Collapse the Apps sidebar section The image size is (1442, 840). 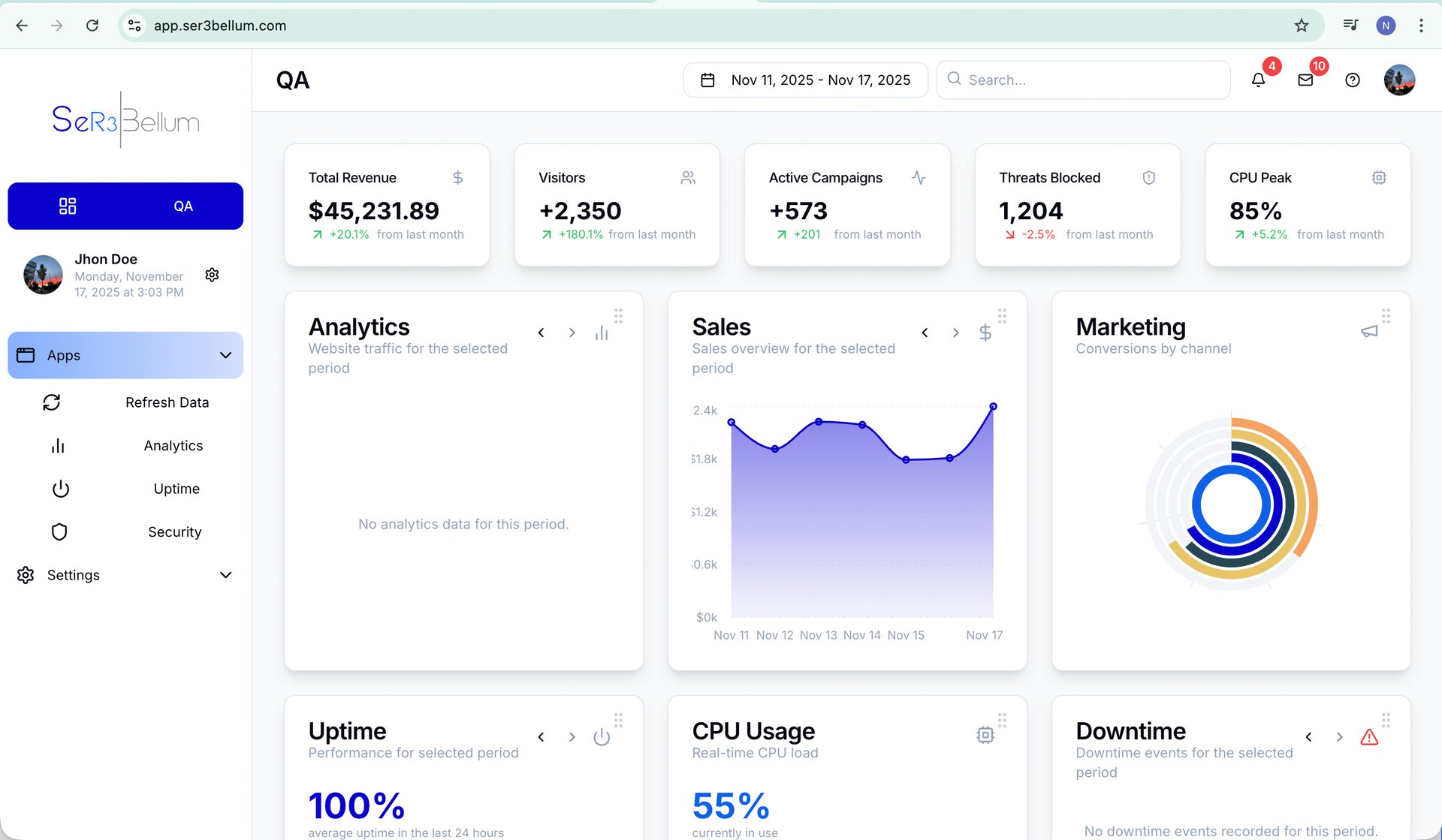pos(225,355)
